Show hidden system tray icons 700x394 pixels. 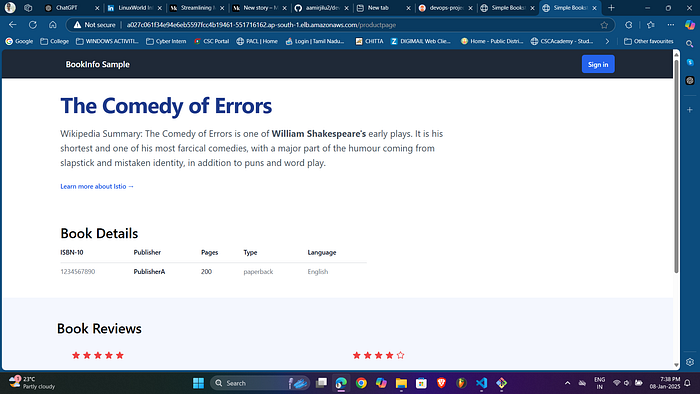pyautogui.click(x=567, y=383)
